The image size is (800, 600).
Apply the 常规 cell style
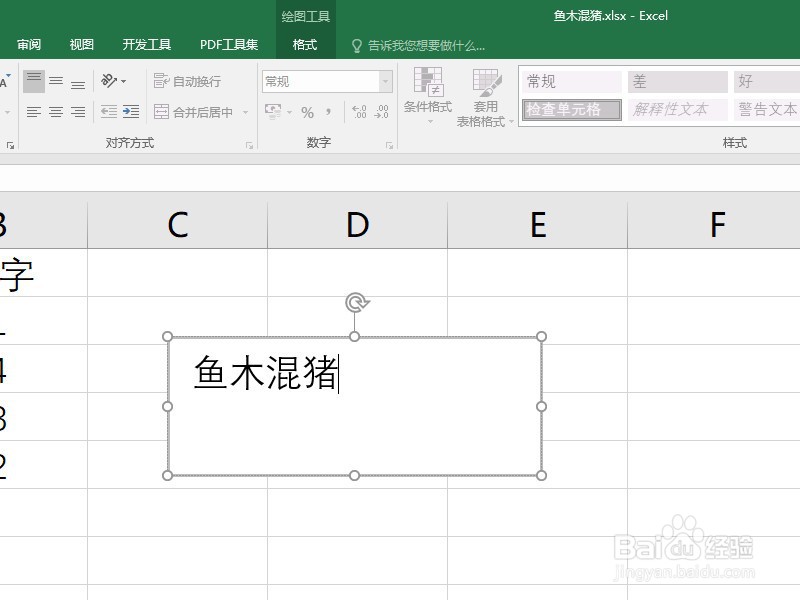572,82
